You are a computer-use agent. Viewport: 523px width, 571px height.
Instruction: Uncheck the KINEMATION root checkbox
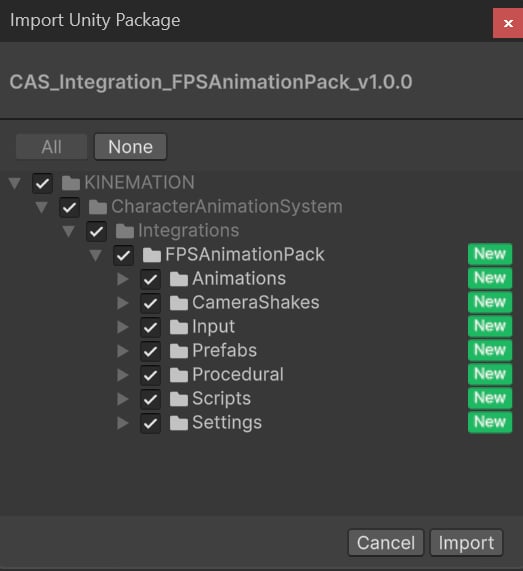[42, 183]
